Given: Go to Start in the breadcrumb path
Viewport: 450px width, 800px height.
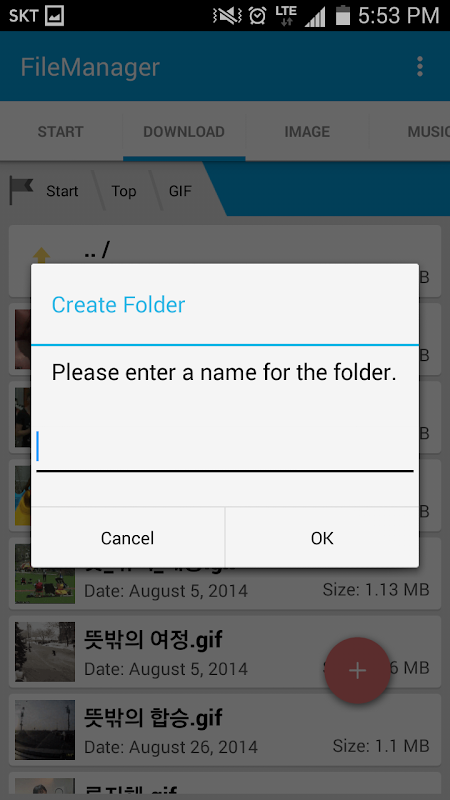Looking at the screenshot, I should (62, 191).
